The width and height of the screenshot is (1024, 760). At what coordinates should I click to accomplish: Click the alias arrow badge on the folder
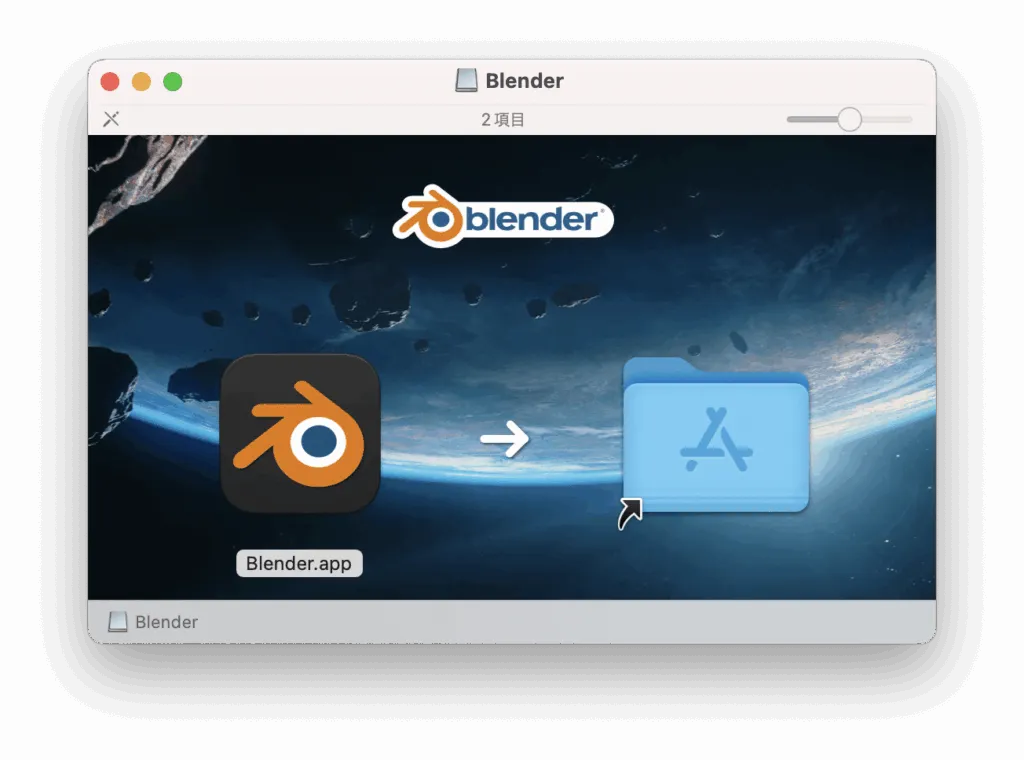[630, 513]
